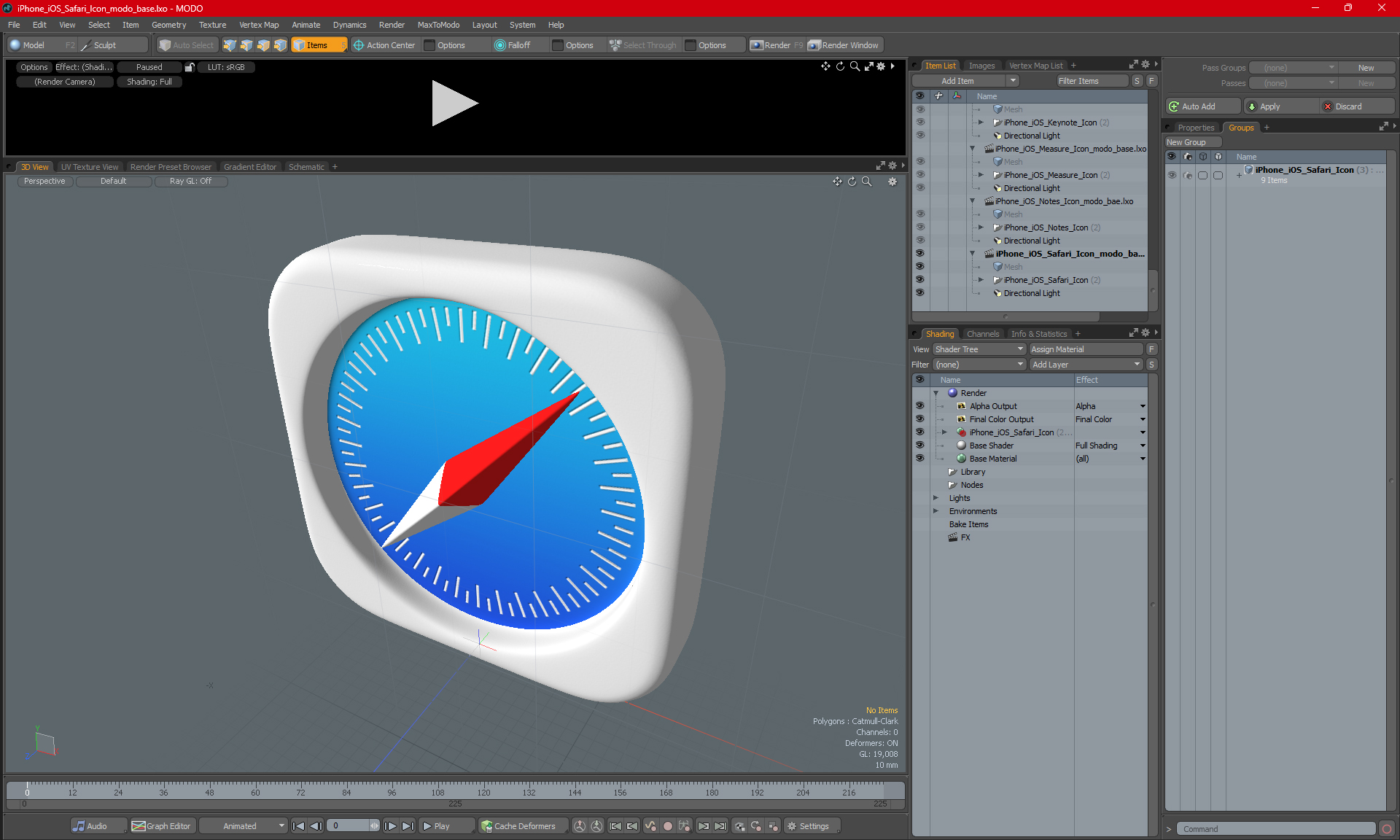Image resolution: width=1400 pixels, height=840 pixels.
Task: Collapse the Render node in Shader Tree
Action: pos(936,393)
